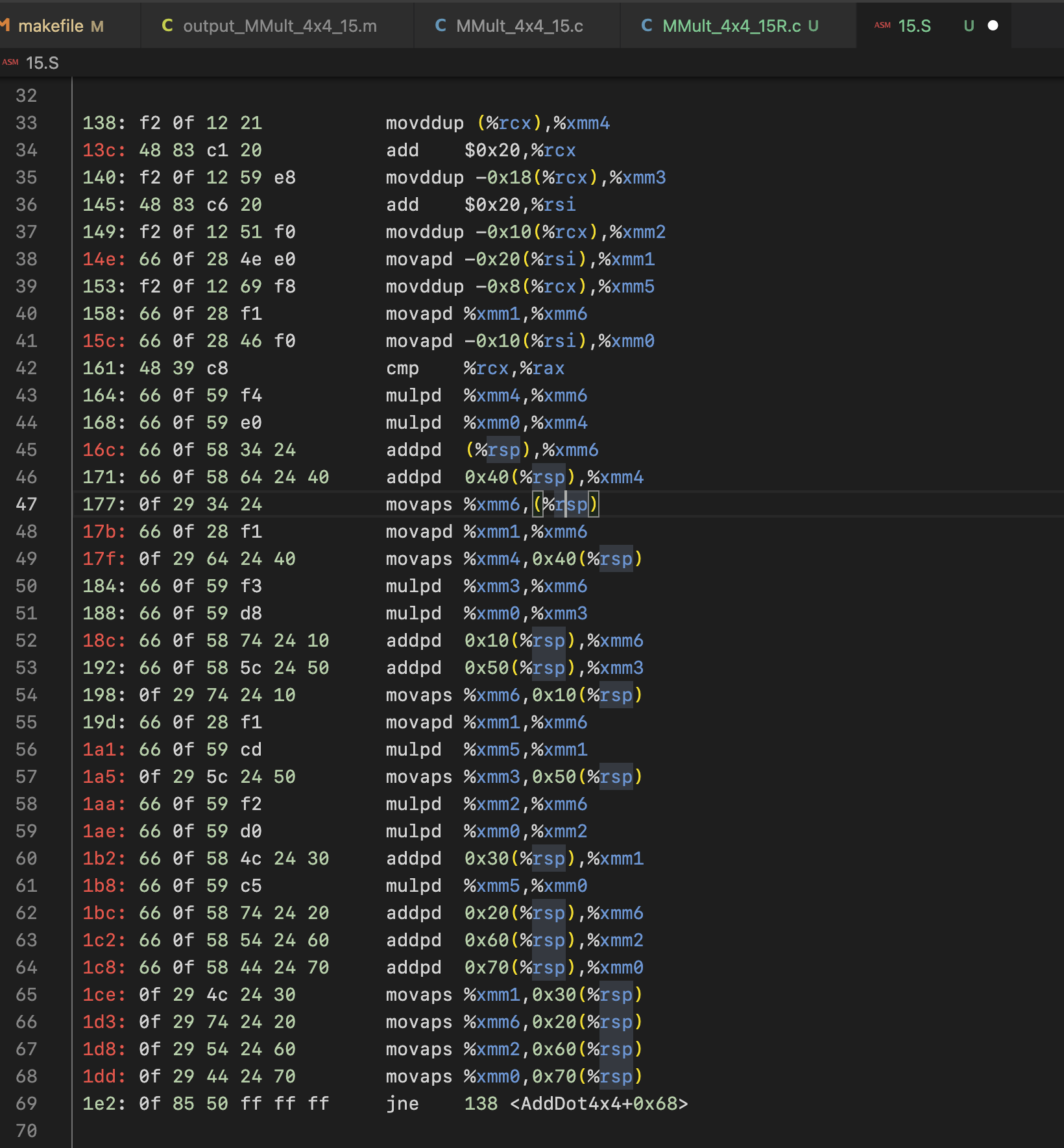
Task: Click the 15.S breadcrumb label
Action: [x=42, y=63]
